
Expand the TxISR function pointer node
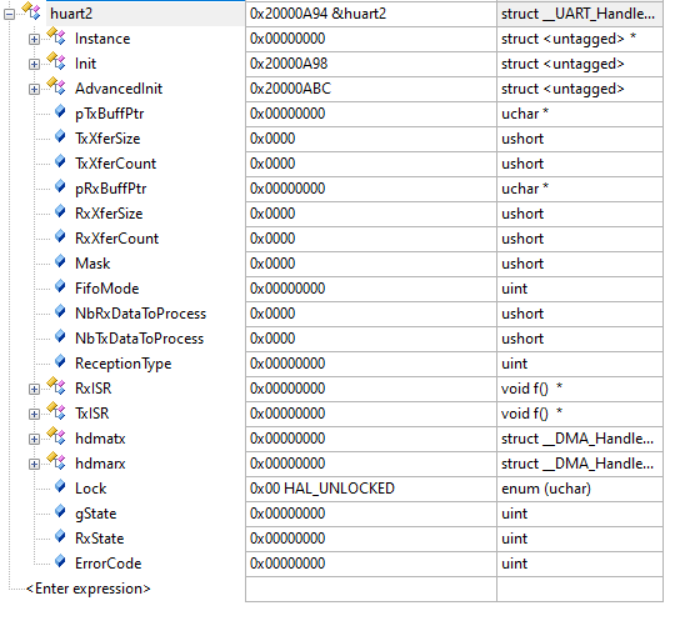point(34,414)
